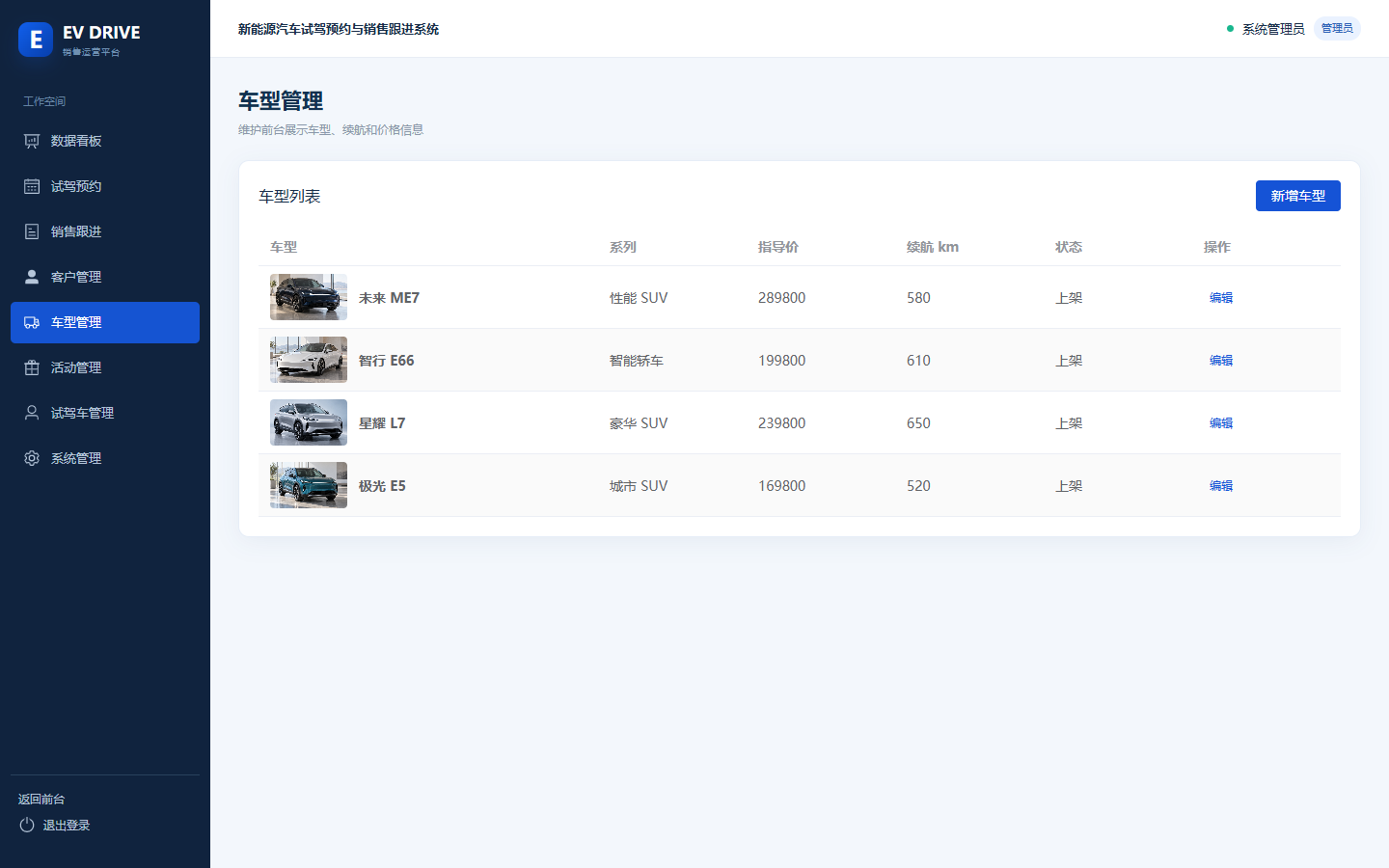Open the 极光 E5 car thumbnail
1389x868 pixels.
tap(309, 485)
